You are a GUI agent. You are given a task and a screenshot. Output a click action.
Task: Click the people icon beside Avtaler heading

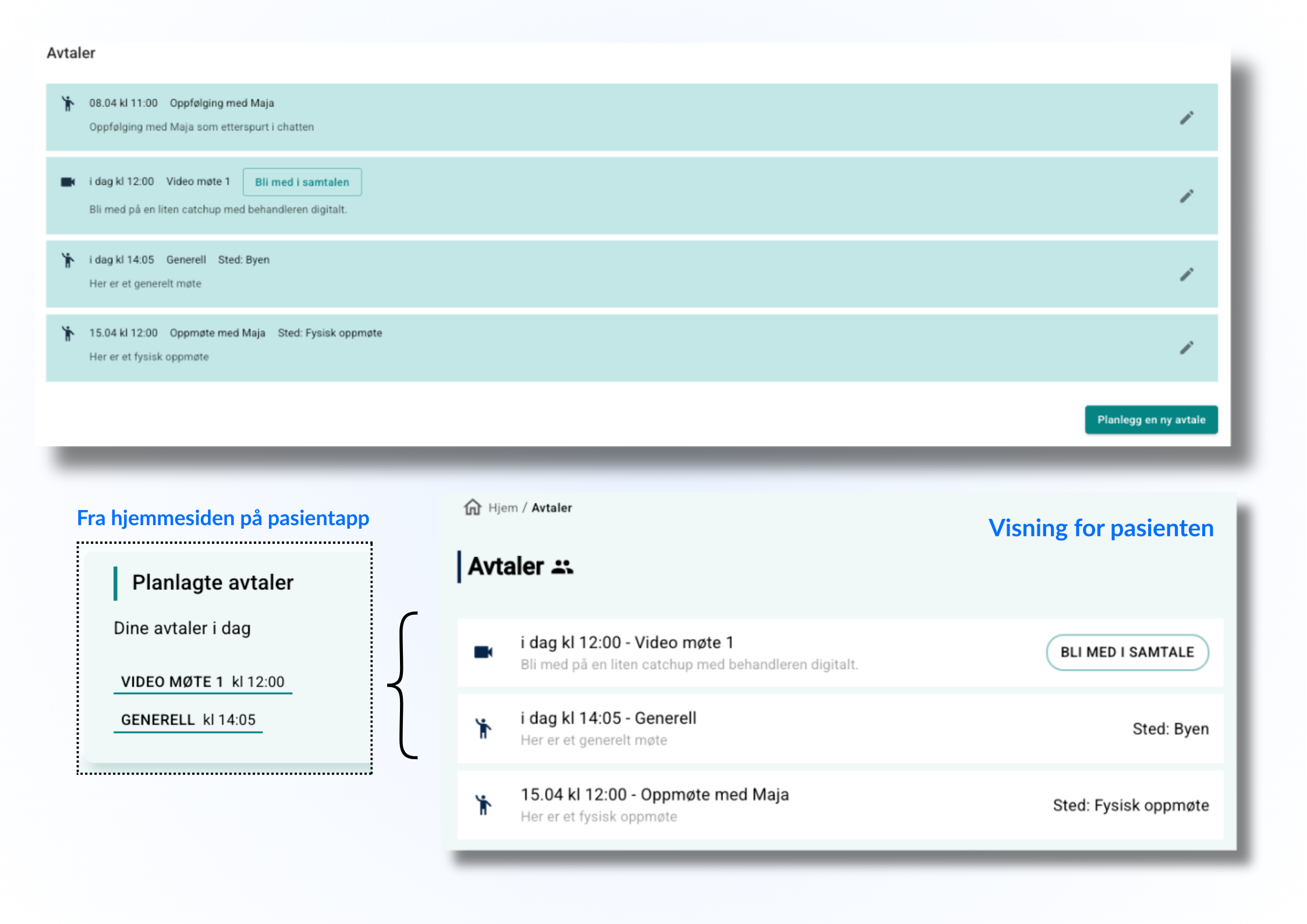[x=562, y=567]
